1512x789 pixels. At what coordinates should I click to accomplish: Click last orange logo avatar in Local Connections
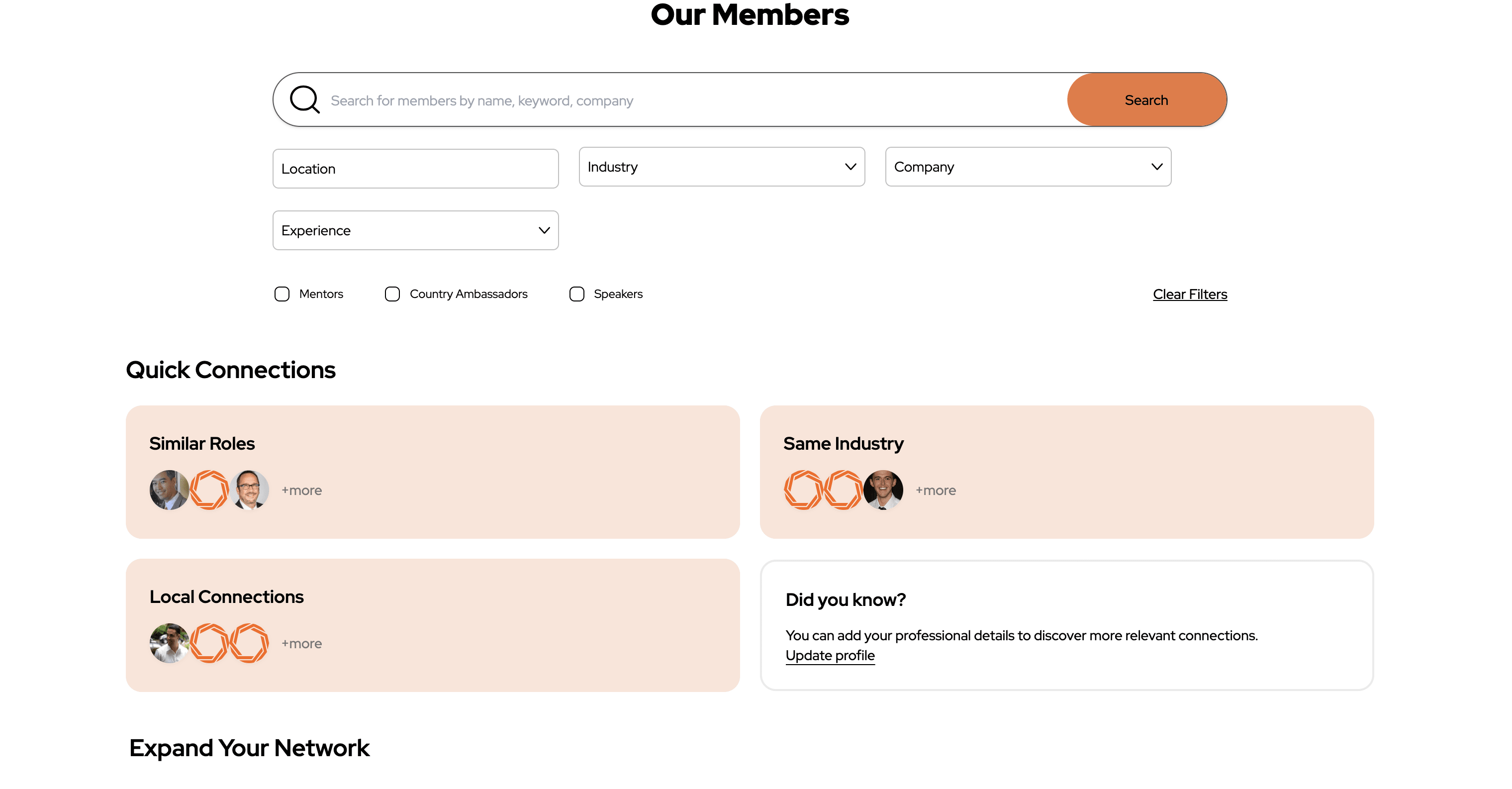pyautogui.click(x=249, y=643)
